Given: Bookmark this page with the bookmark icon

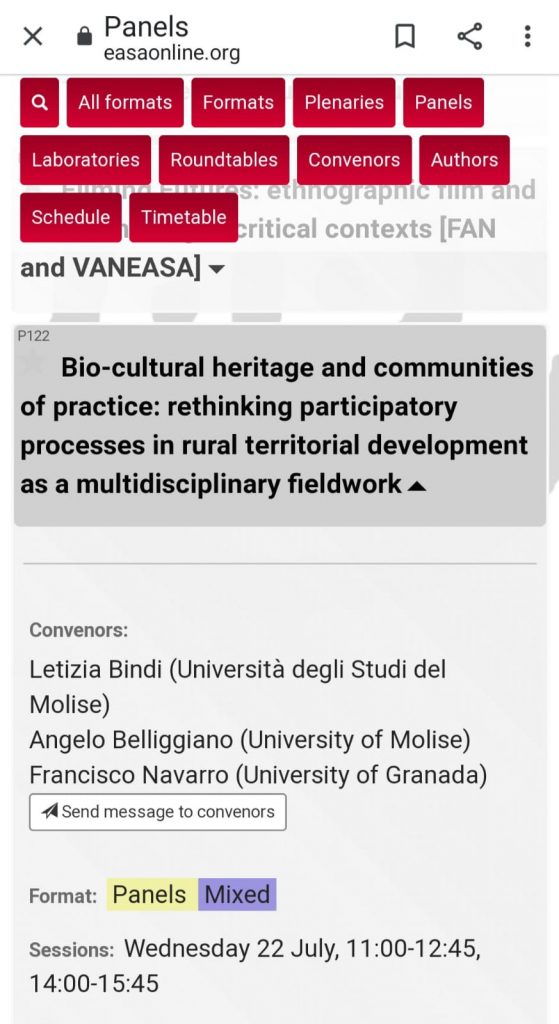Looking at the screenshot, I should [x=405, y=37].
